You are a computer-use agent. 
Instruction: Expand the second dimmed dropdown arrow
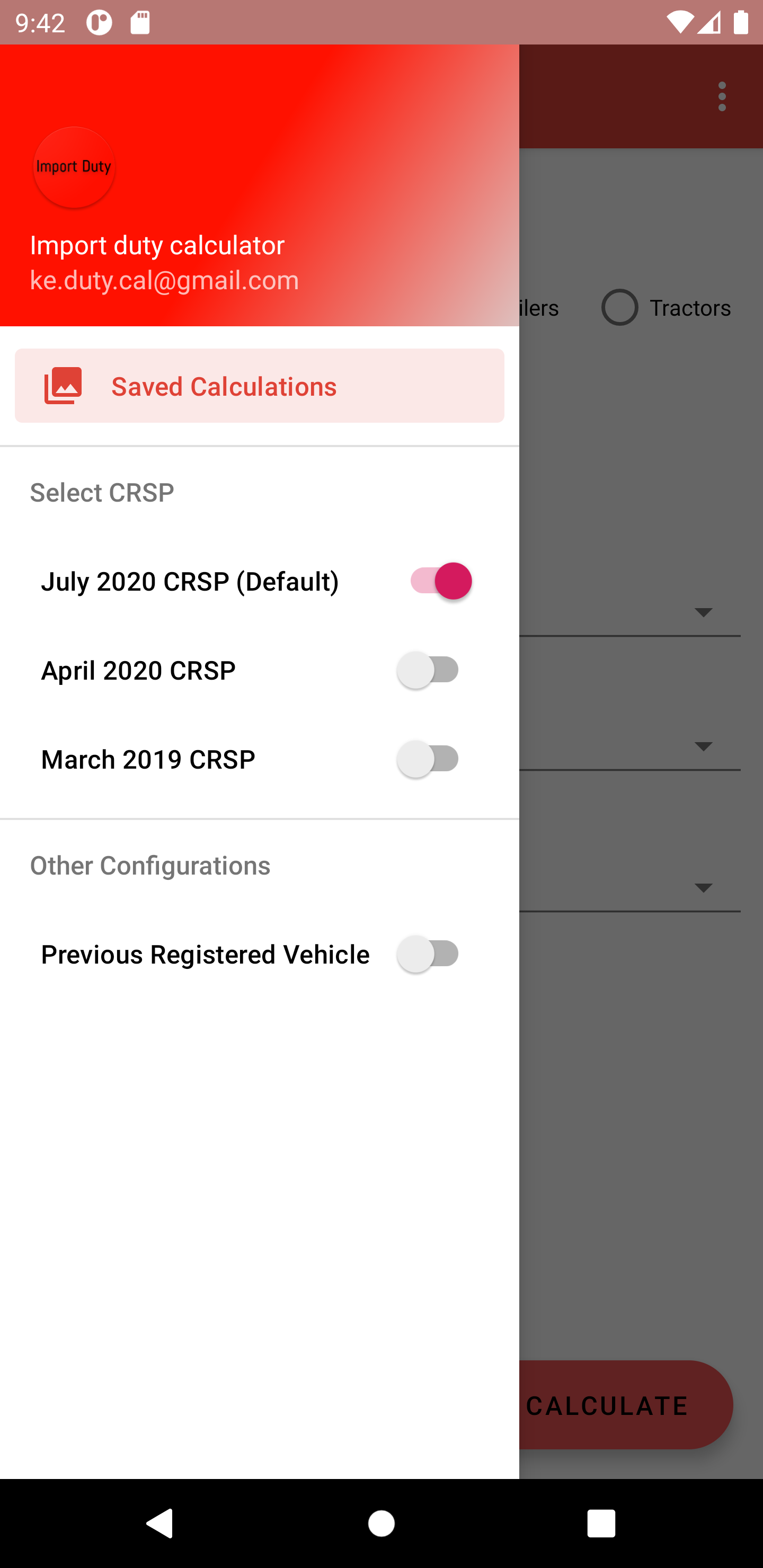click(x=703, y=746)
